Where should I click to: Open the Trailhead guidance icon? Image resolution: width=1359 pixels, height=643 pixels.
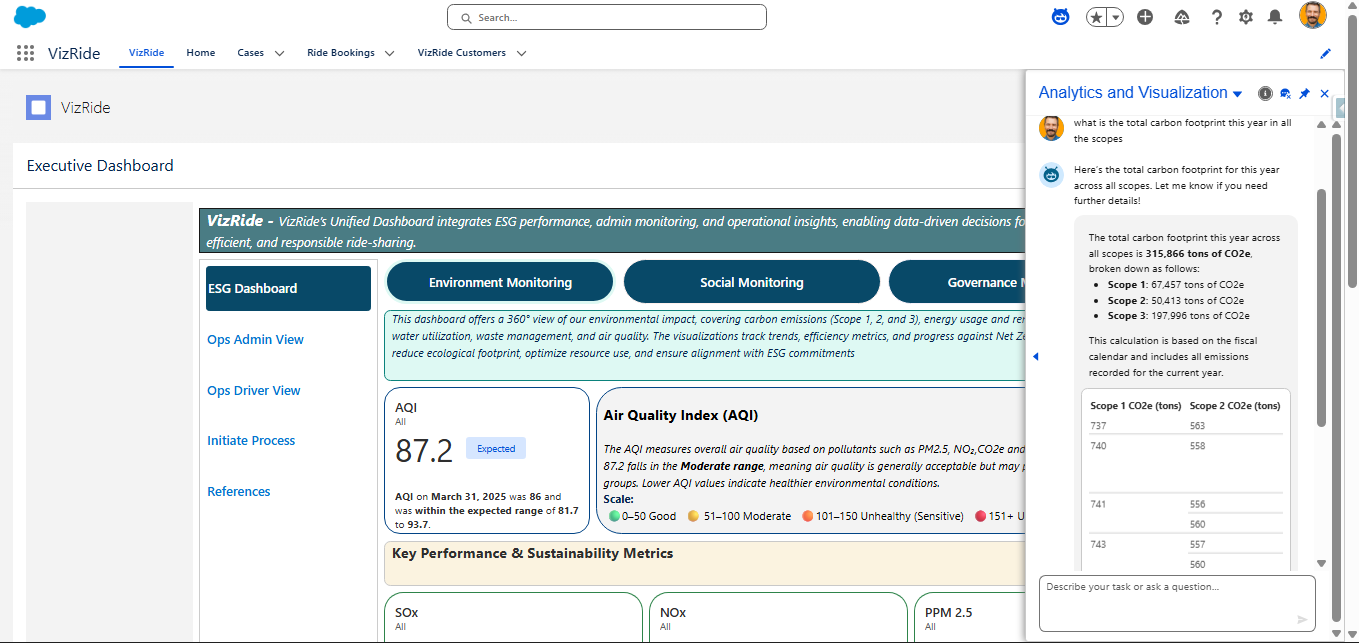click(1181, 17)
